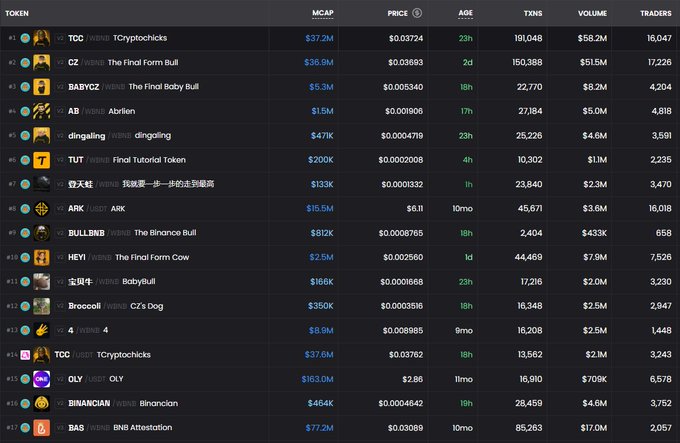Click $36.9M market cap value
Image resolution: width=680 pixels, height=443 pixels.
point(319,62)
